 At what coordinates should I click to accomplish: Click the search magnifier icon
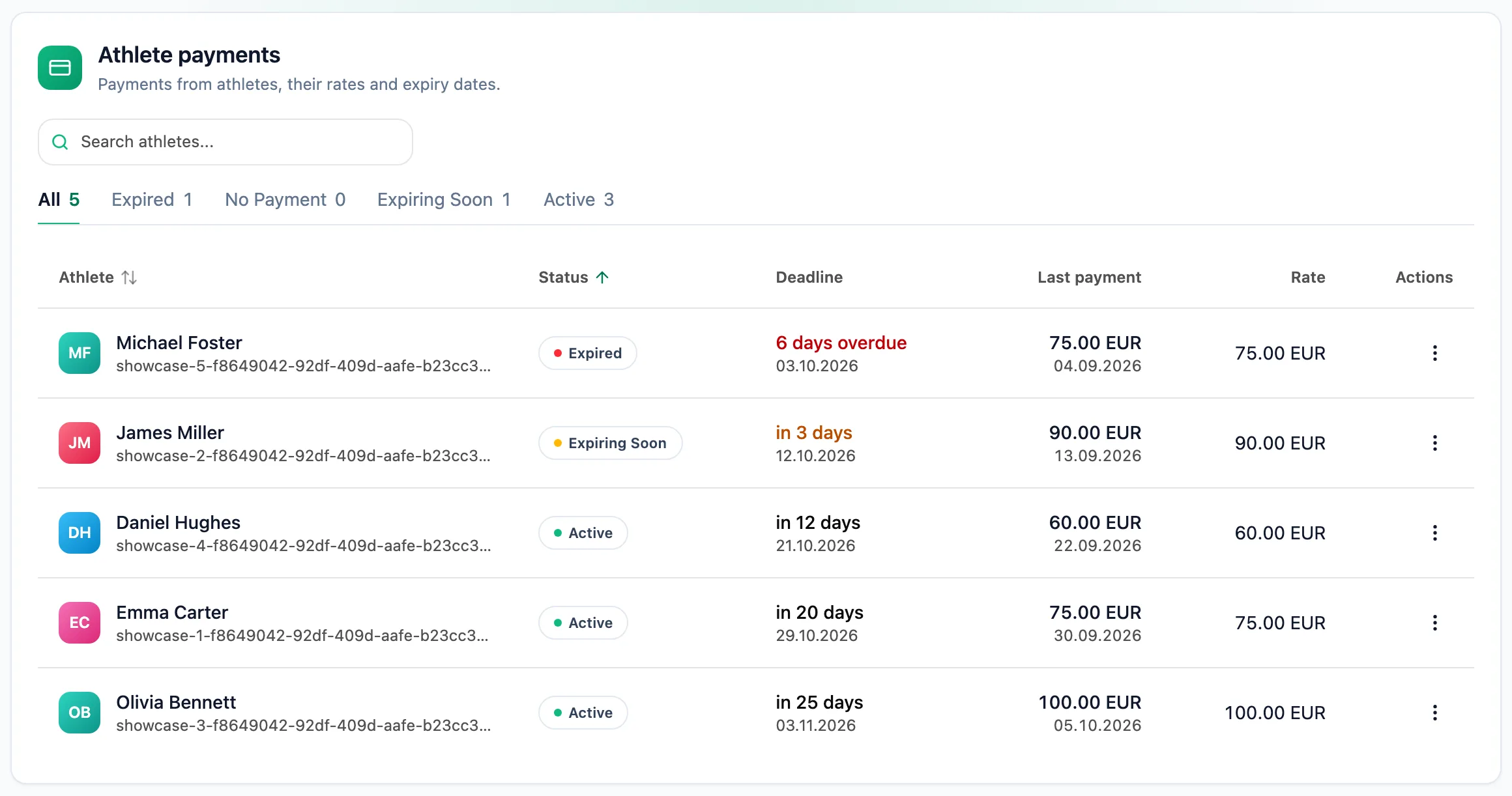coord(60,142)
